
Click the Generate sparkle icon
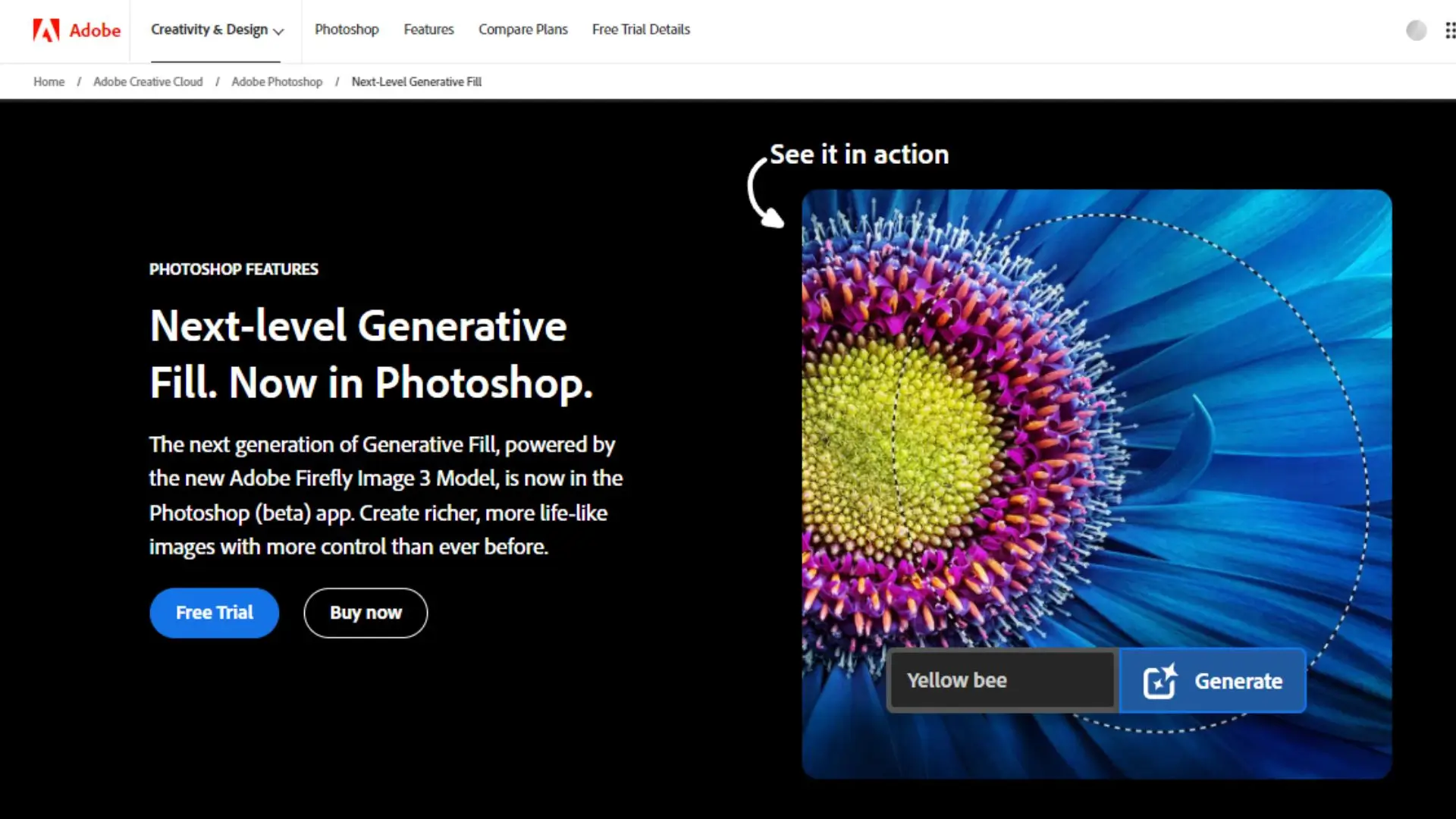tap(1159, 681)
